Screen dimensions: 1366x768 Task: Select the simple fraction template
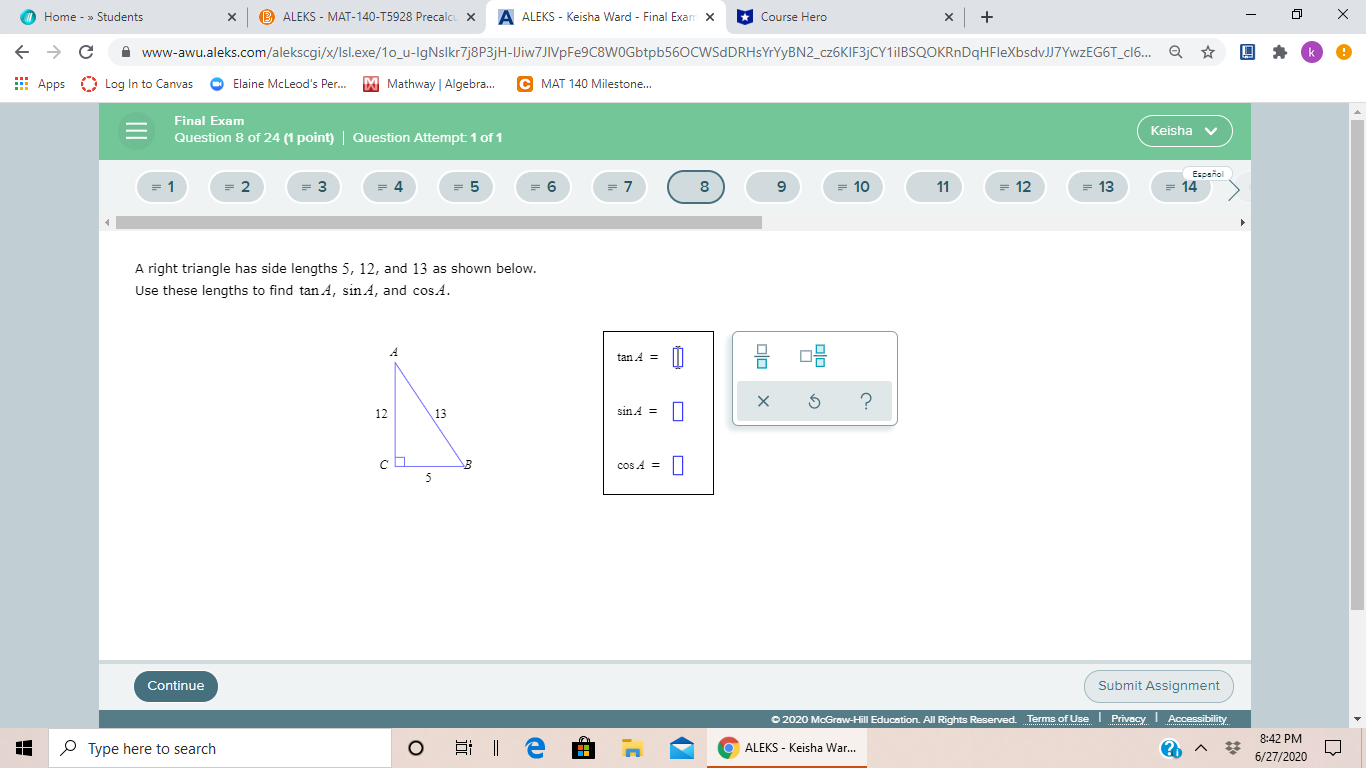tap(762, 356)
